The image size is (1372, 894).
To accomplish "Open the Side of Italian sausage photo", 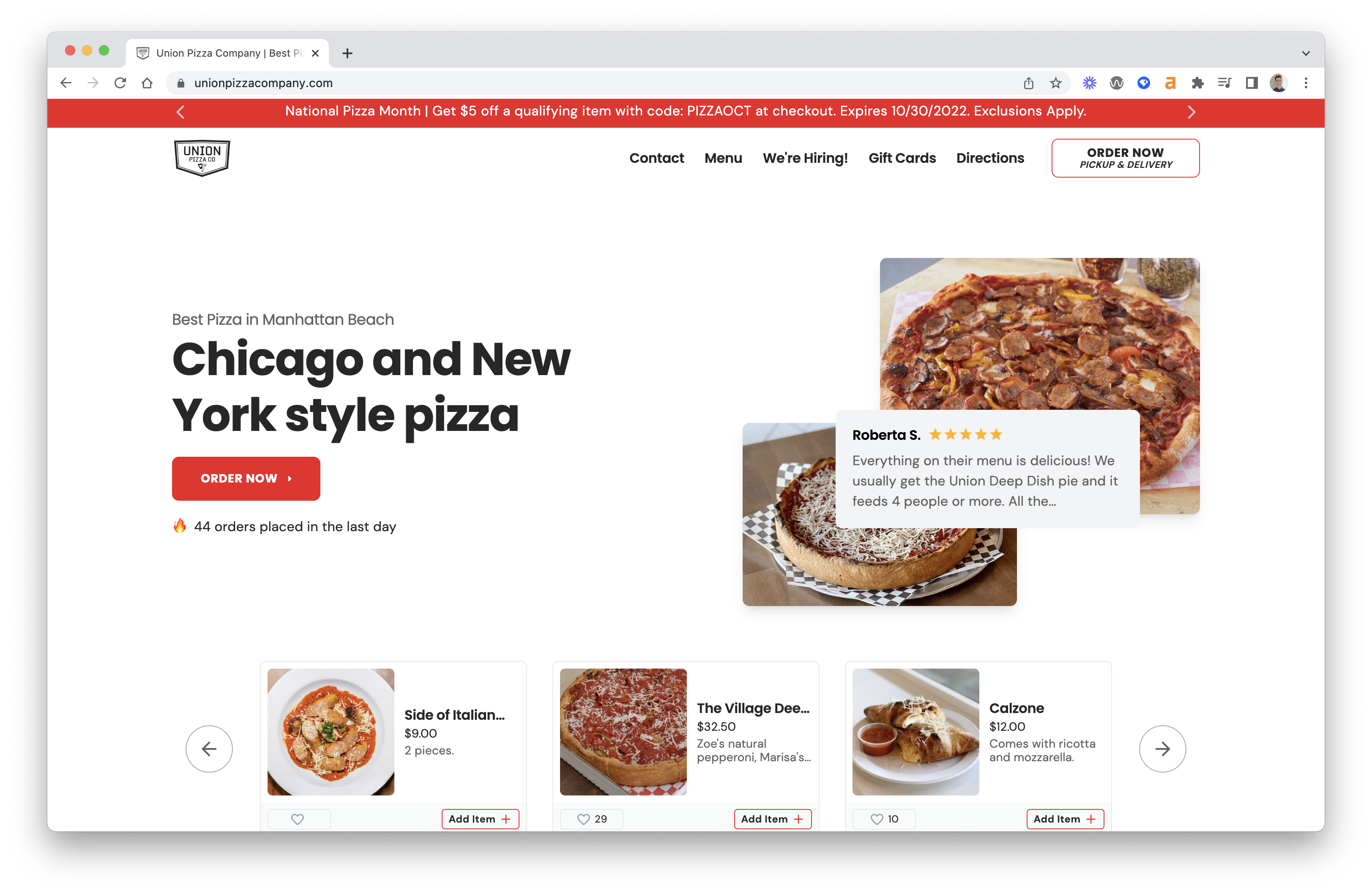I will pyautogui.click(x=330, y=731).
